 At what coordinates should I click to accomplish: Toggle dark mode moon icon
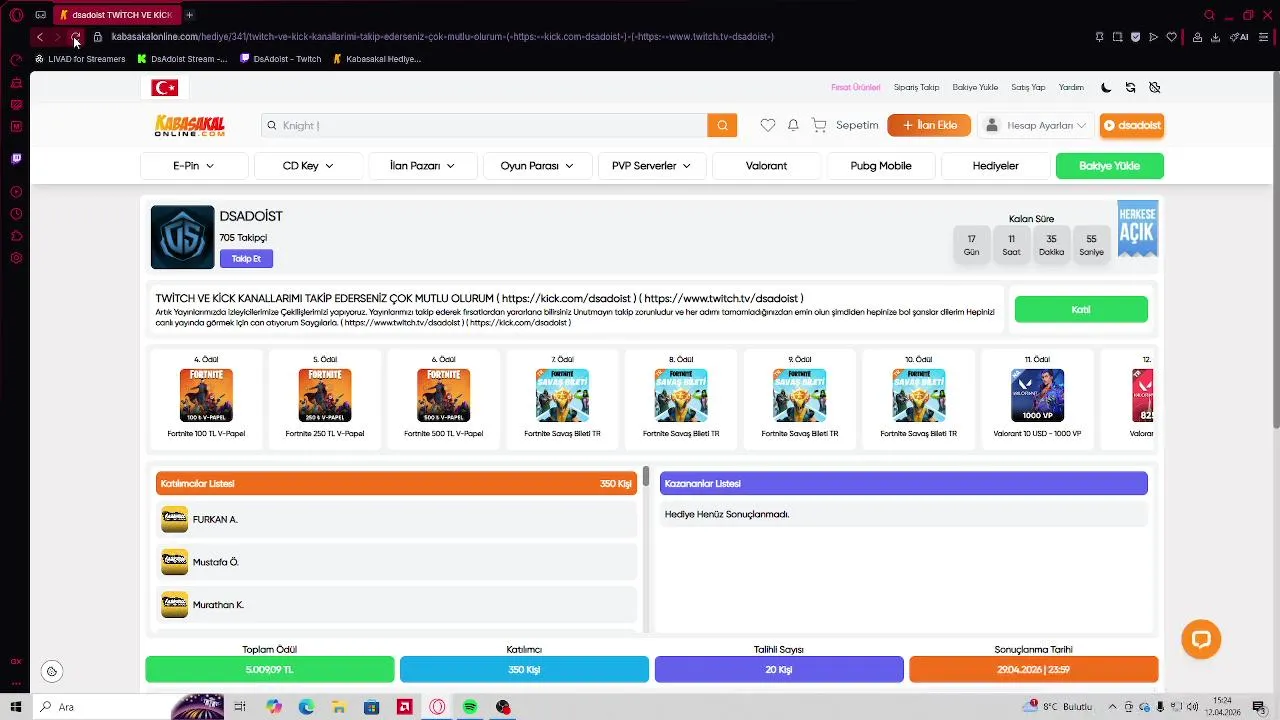[1106, 87]
